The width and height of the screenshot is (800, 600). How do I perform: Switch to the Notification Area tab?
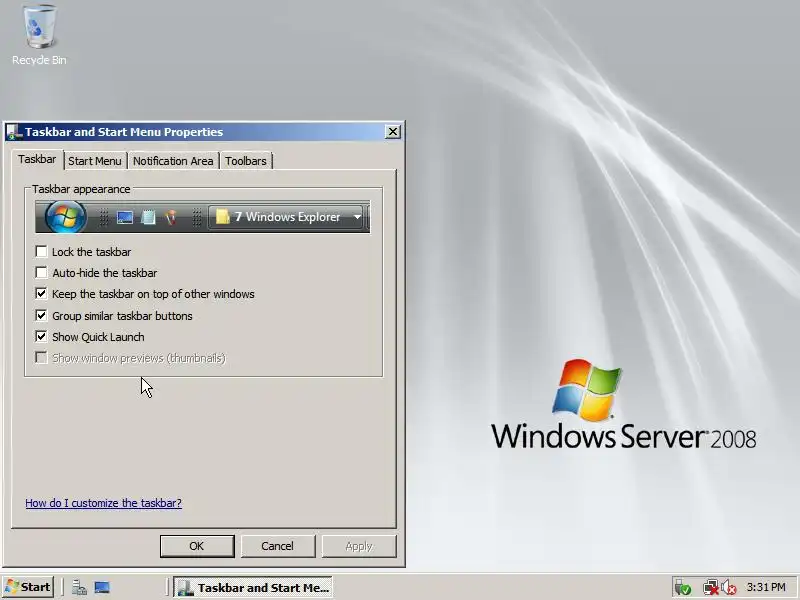tap(173, 161)
